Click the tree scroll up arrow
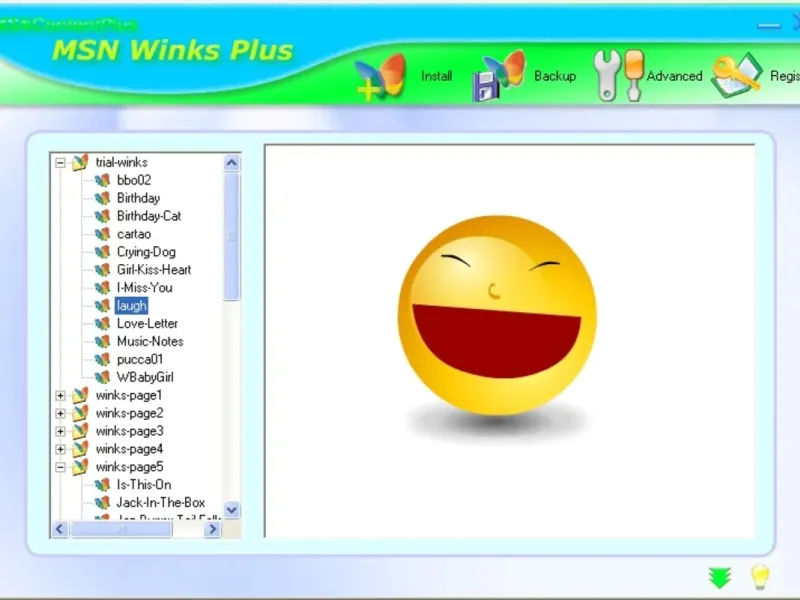The image size is (800, 600). click(x=232, y=163)
